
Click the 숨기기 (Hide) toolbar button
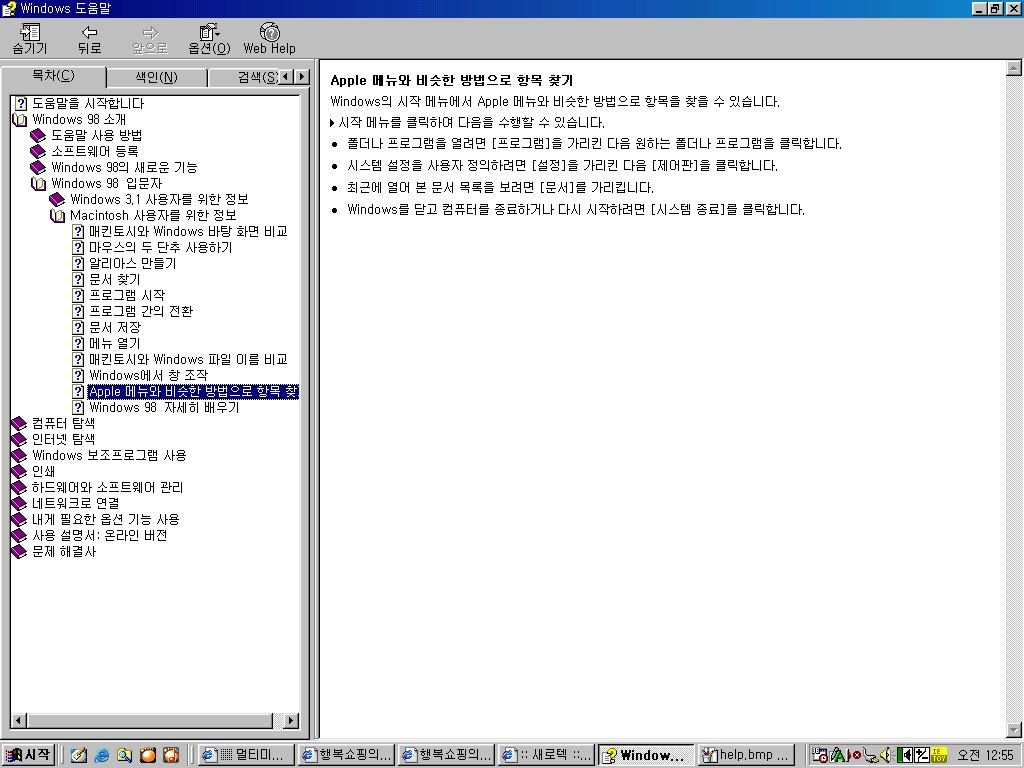[30, 39]
